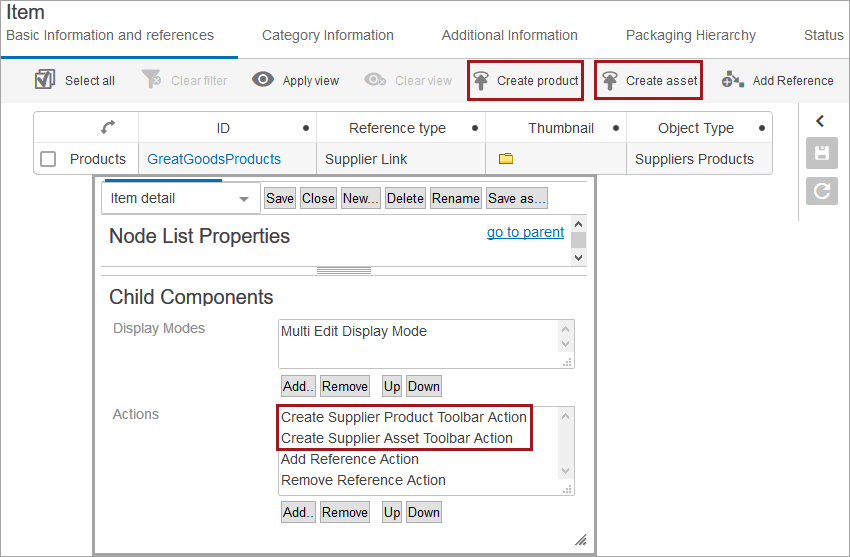
Task: Switch to the Category Information tab
Action: point(328,35)
